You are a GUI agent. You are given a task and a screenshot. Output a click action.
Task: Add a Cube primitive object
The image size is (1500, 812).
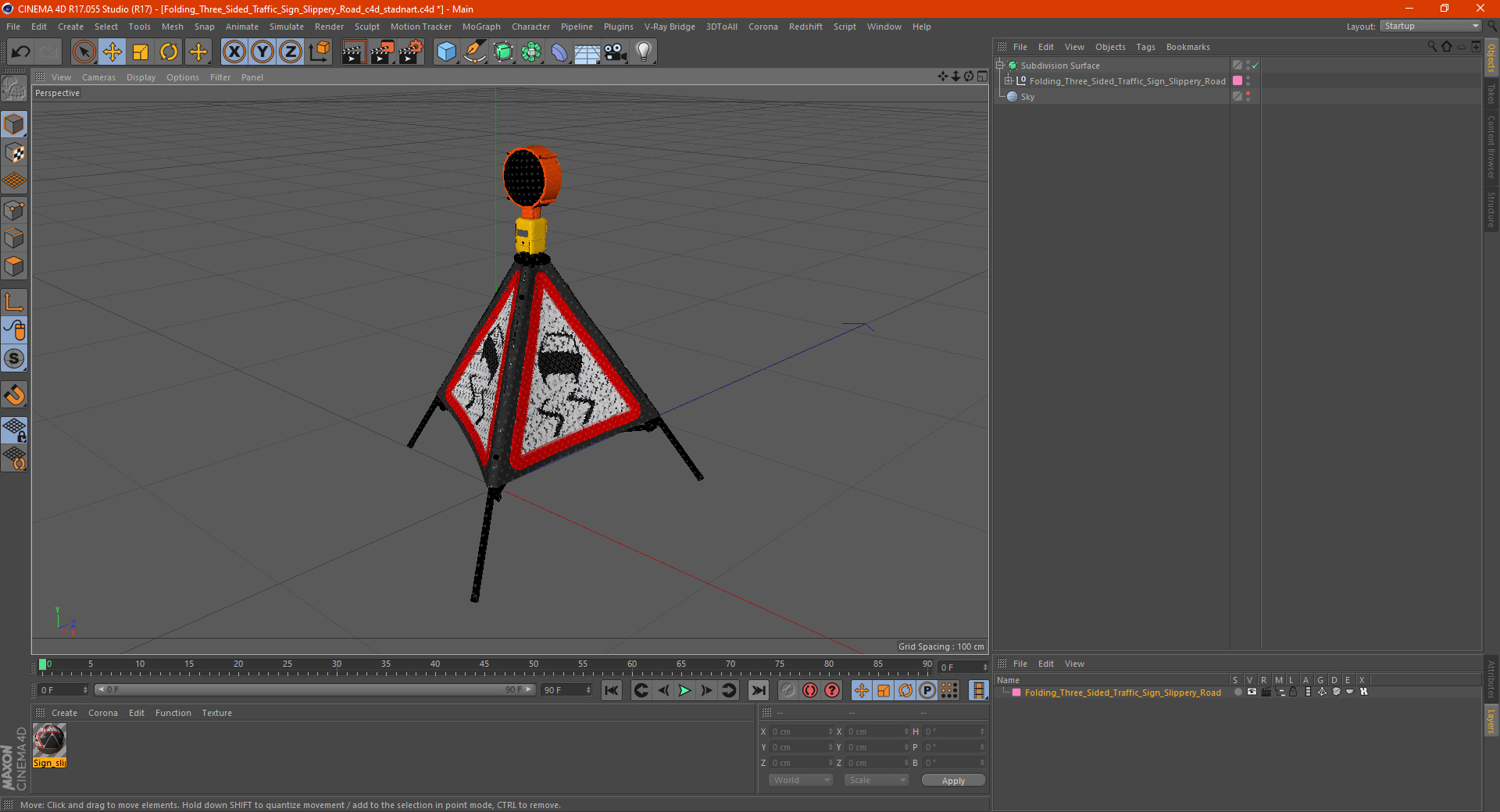coord(446,52)
